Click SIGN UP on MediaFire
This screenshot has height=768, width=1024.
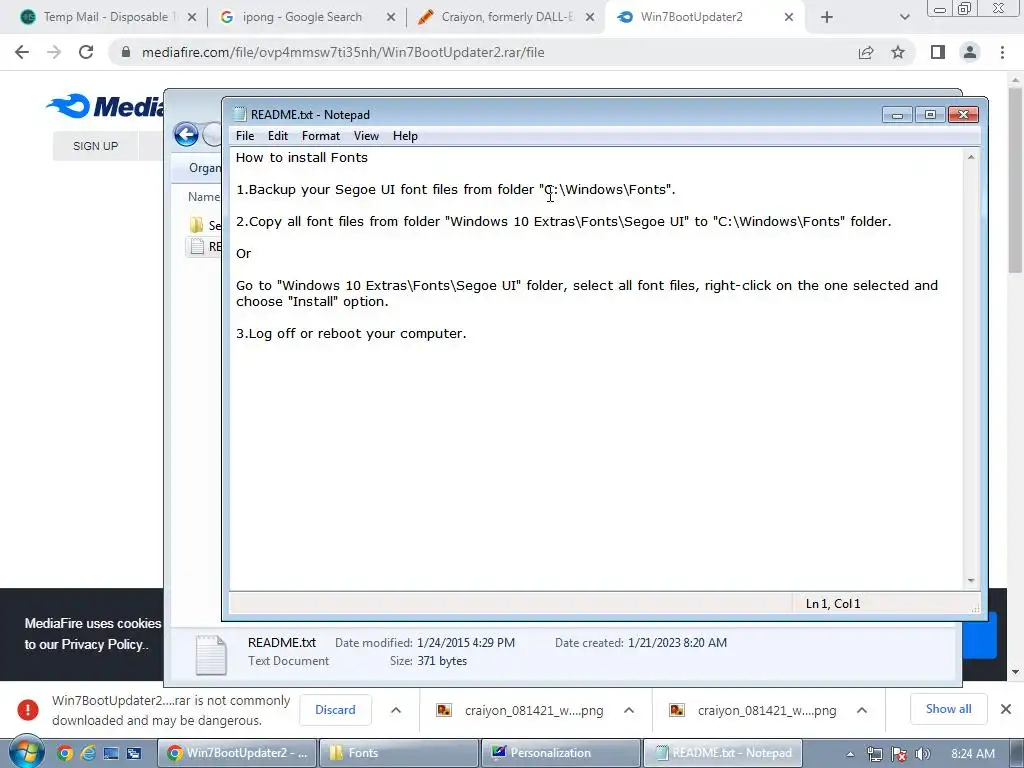coord(95,146)
